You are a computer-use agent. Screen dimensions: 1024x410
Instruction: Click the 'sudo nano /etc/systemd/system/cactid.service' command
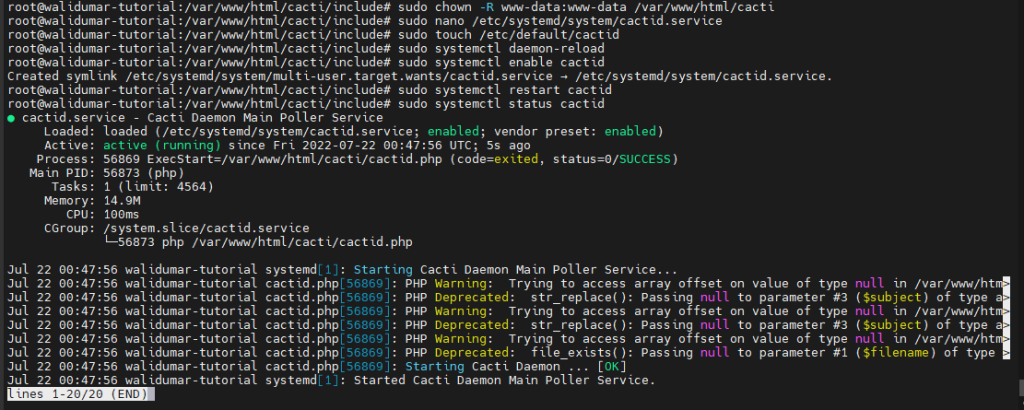click(x=560, y=21)
